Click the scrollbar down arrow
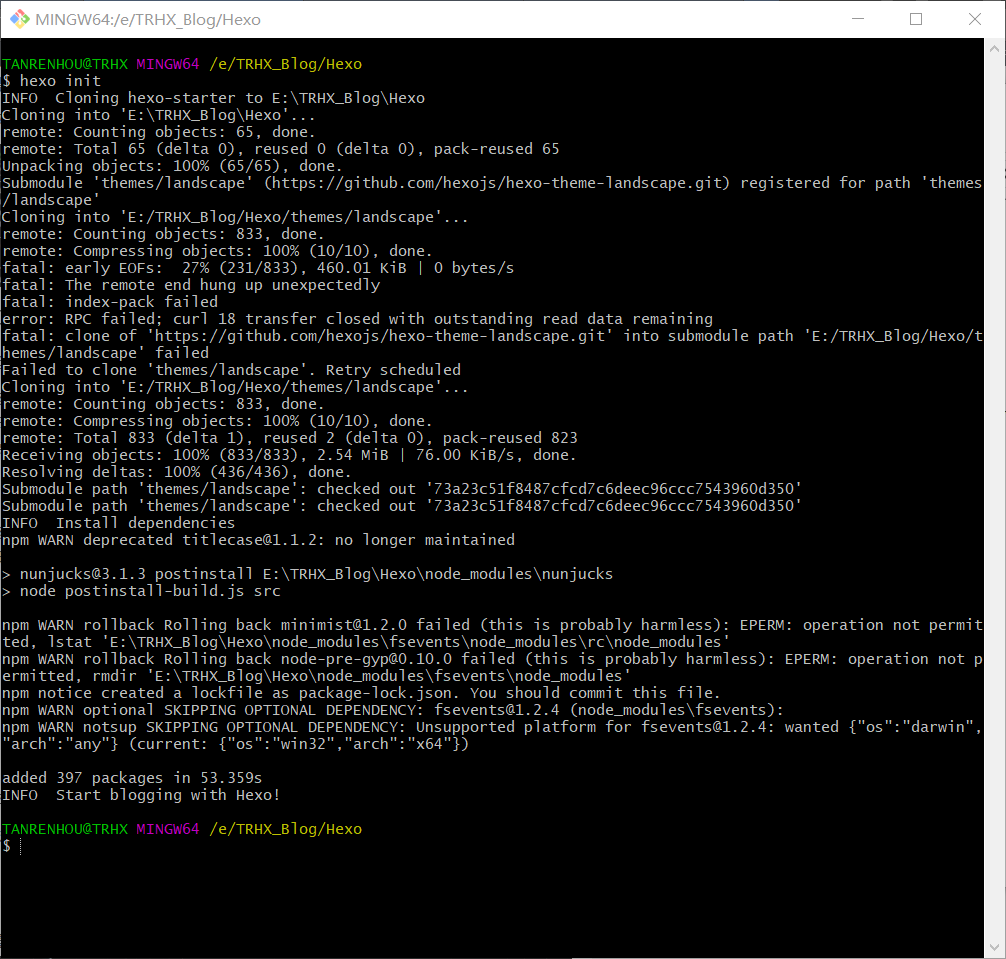Image resolution: width=1006 pixels, height=959 pixels. click(x=994, y=947)
